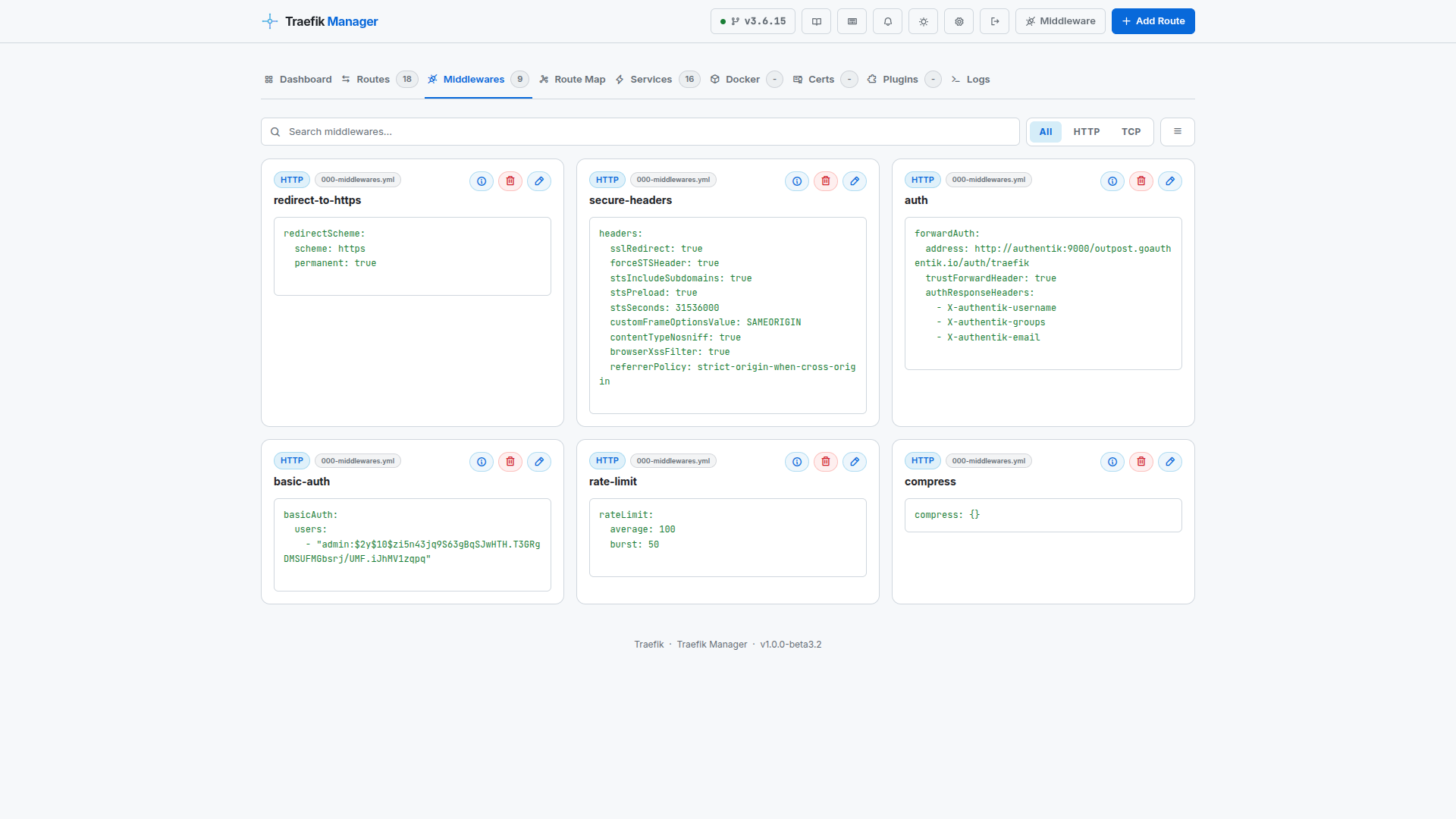This screenshot has width=1456, height=819.
Task: Show info for secure-headers middleware
Action: pos(797,181)
